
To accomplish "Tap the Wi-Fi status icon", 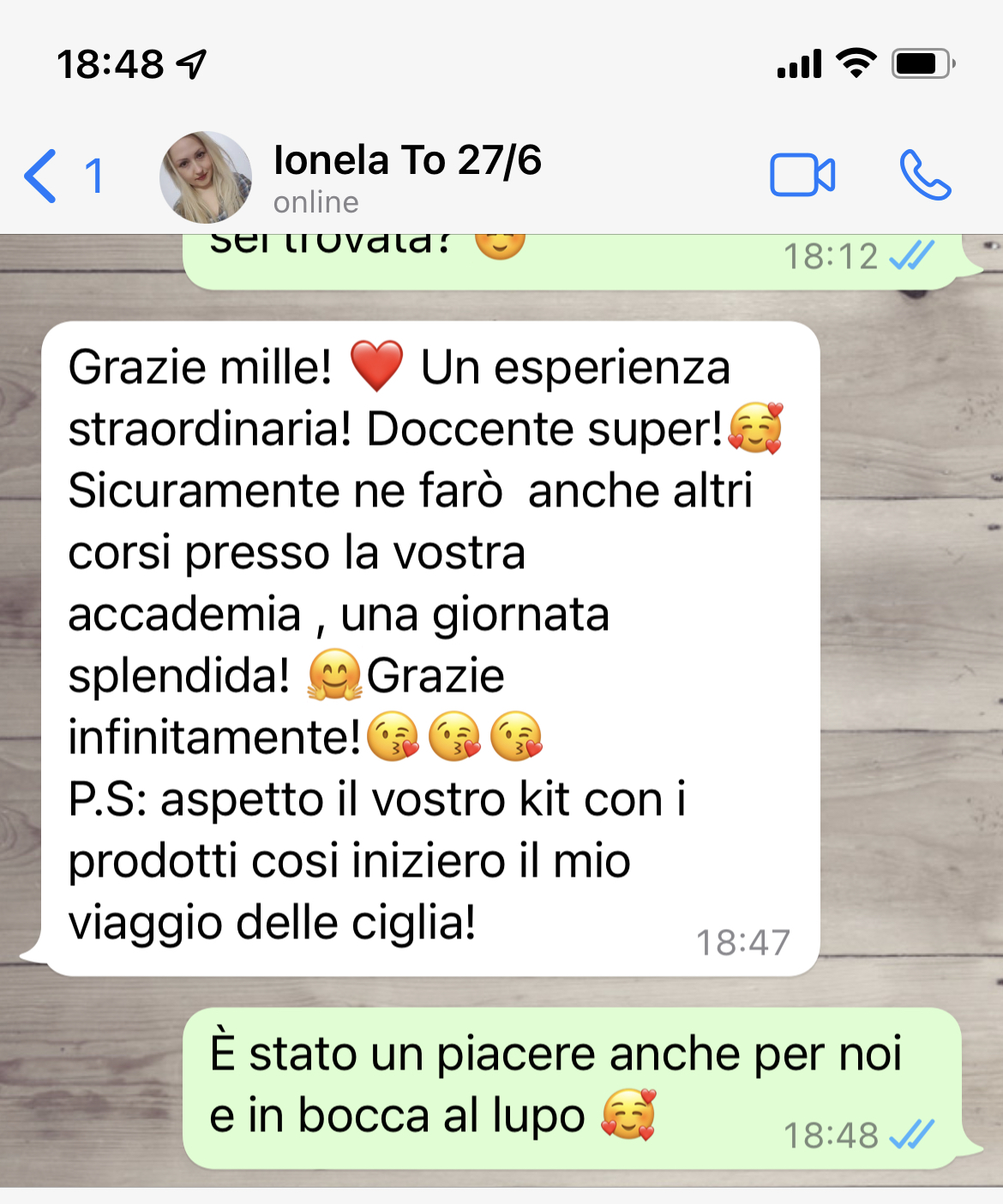I will tap(856, 63).
